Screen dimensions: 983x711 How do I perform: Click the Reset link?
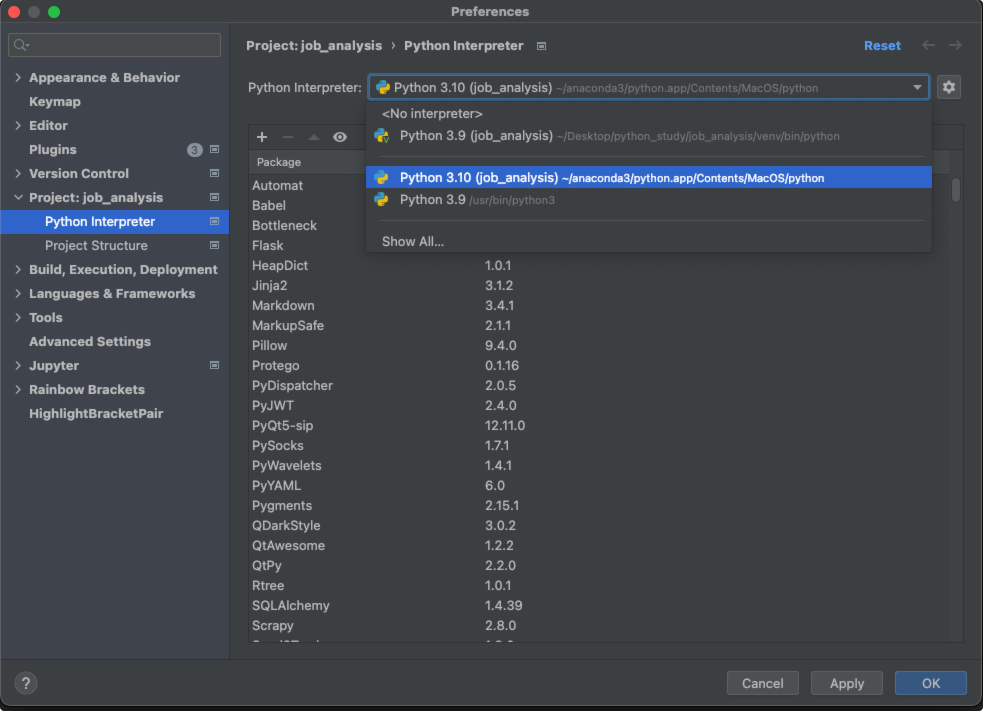click(x=881, y=45)
